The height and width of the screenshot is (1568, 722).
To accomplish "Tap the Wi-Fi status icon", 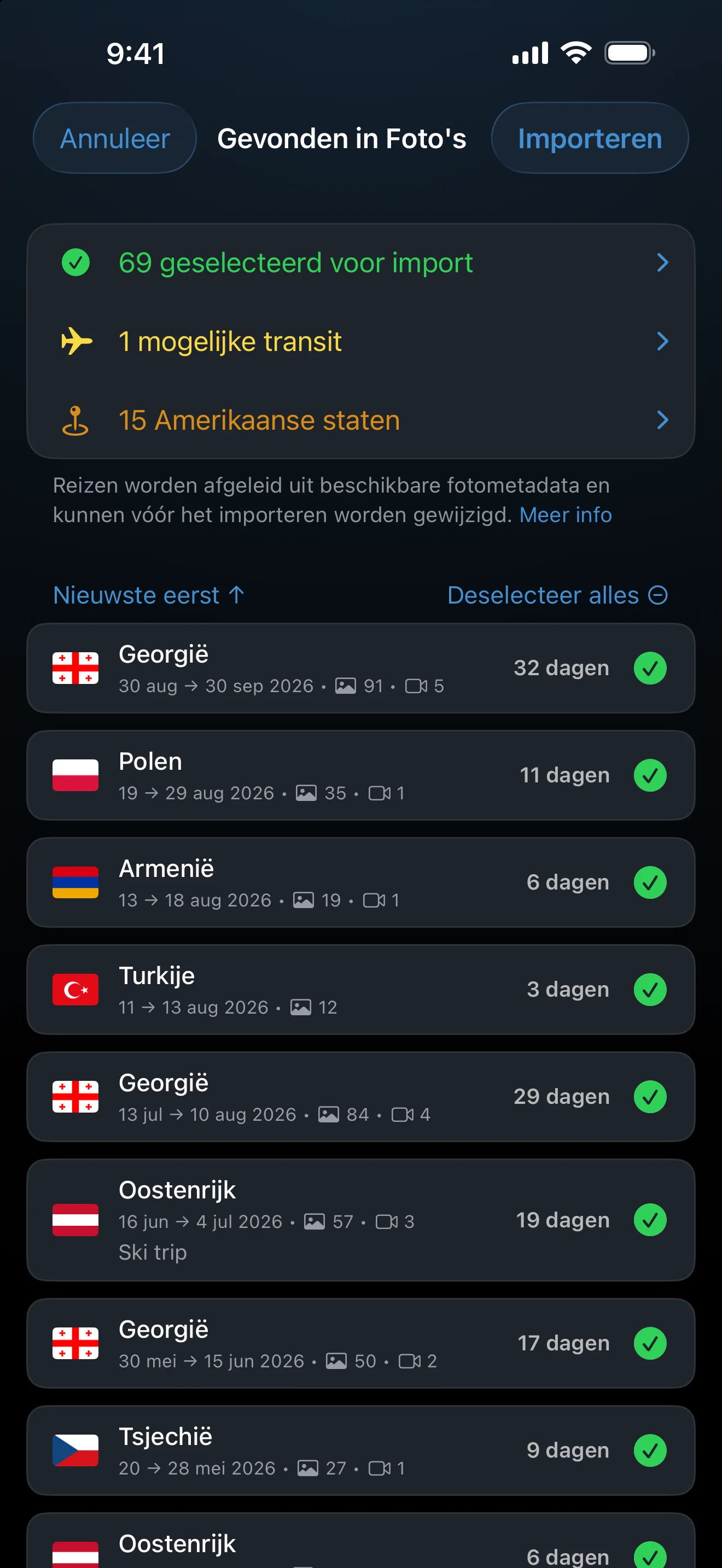I will coord(577,53).
